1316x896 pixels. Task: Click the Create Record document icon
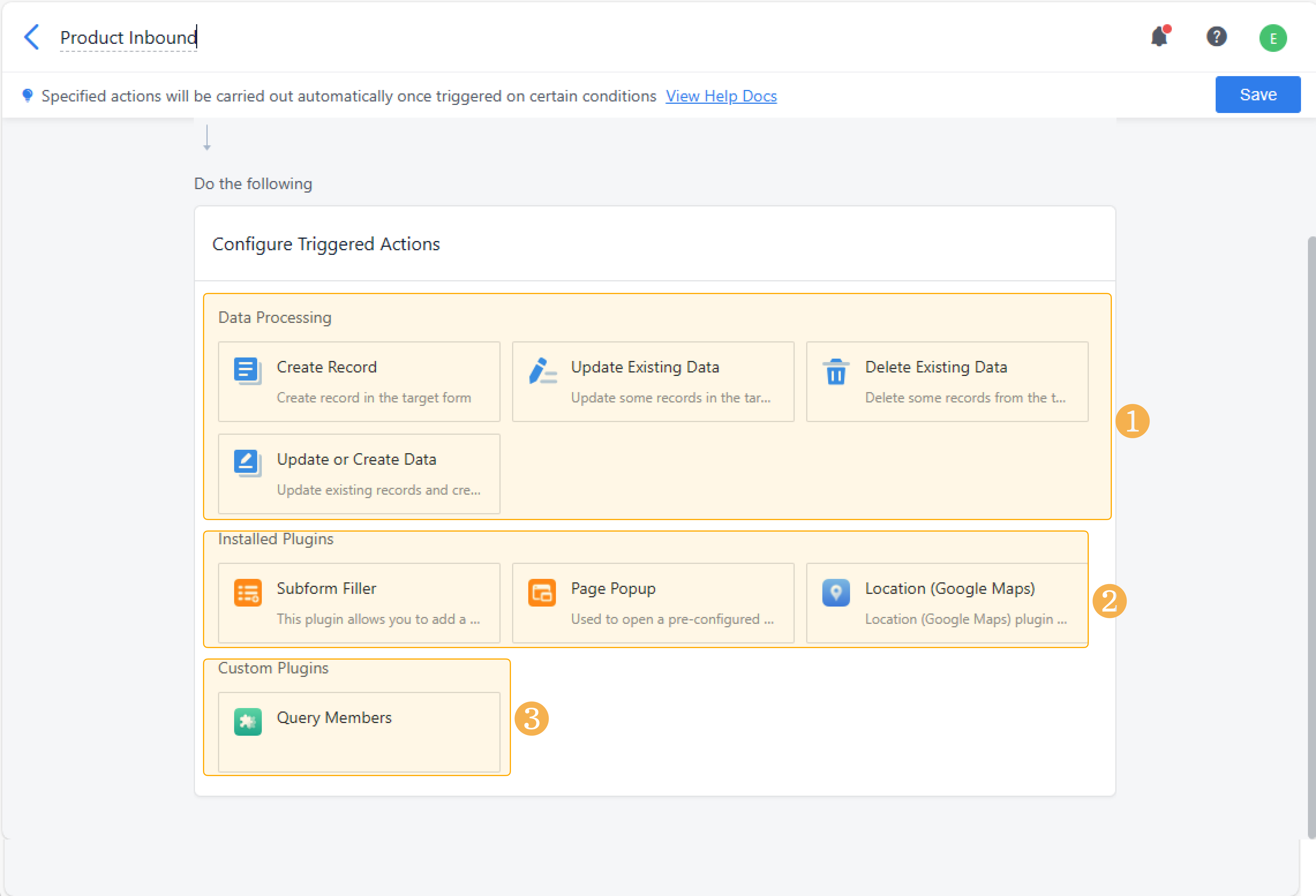247,371
